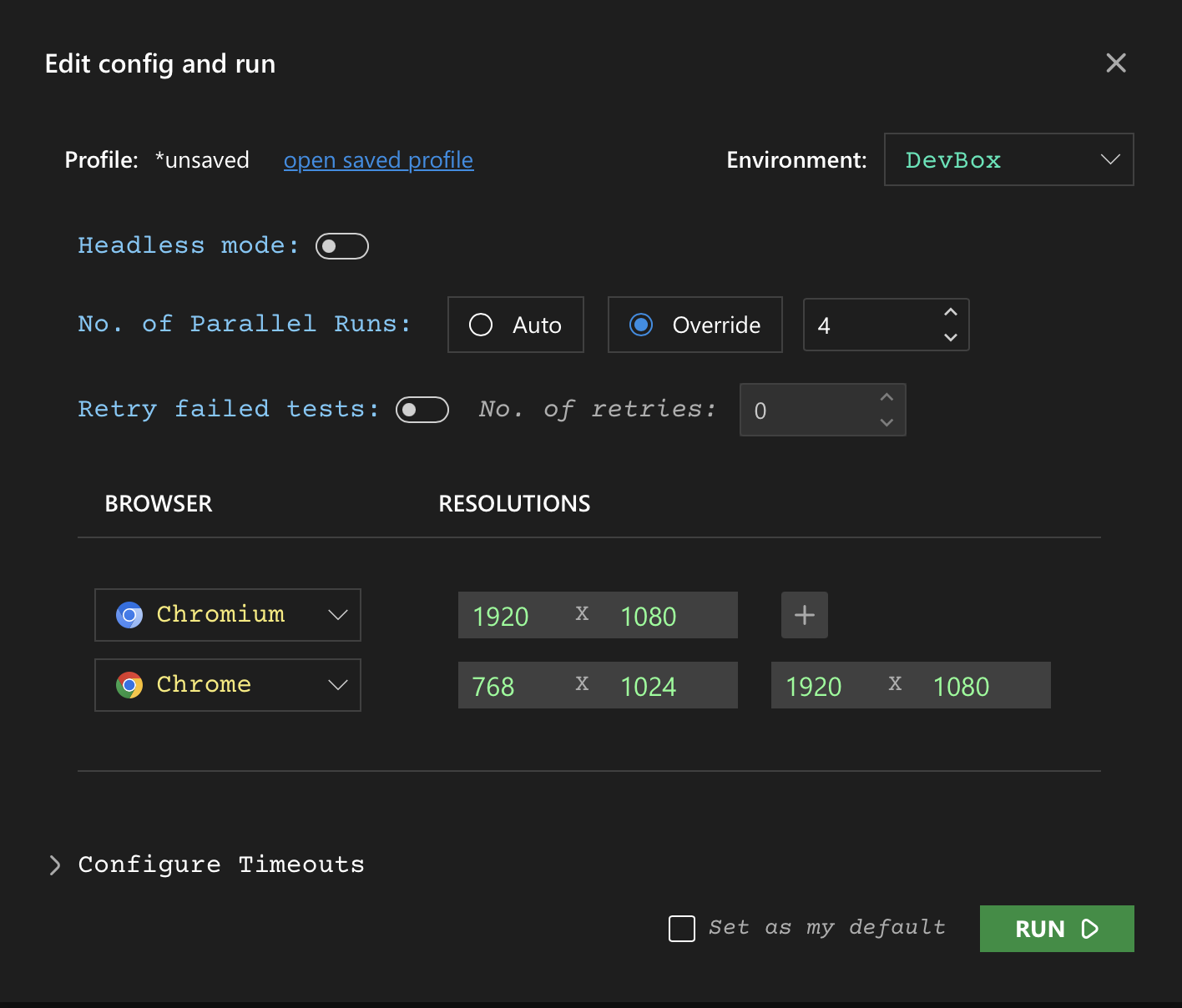Screen dimensions: 1182x1008
Task: Toggle Headless mode switch
Action: tap(341, 246)
